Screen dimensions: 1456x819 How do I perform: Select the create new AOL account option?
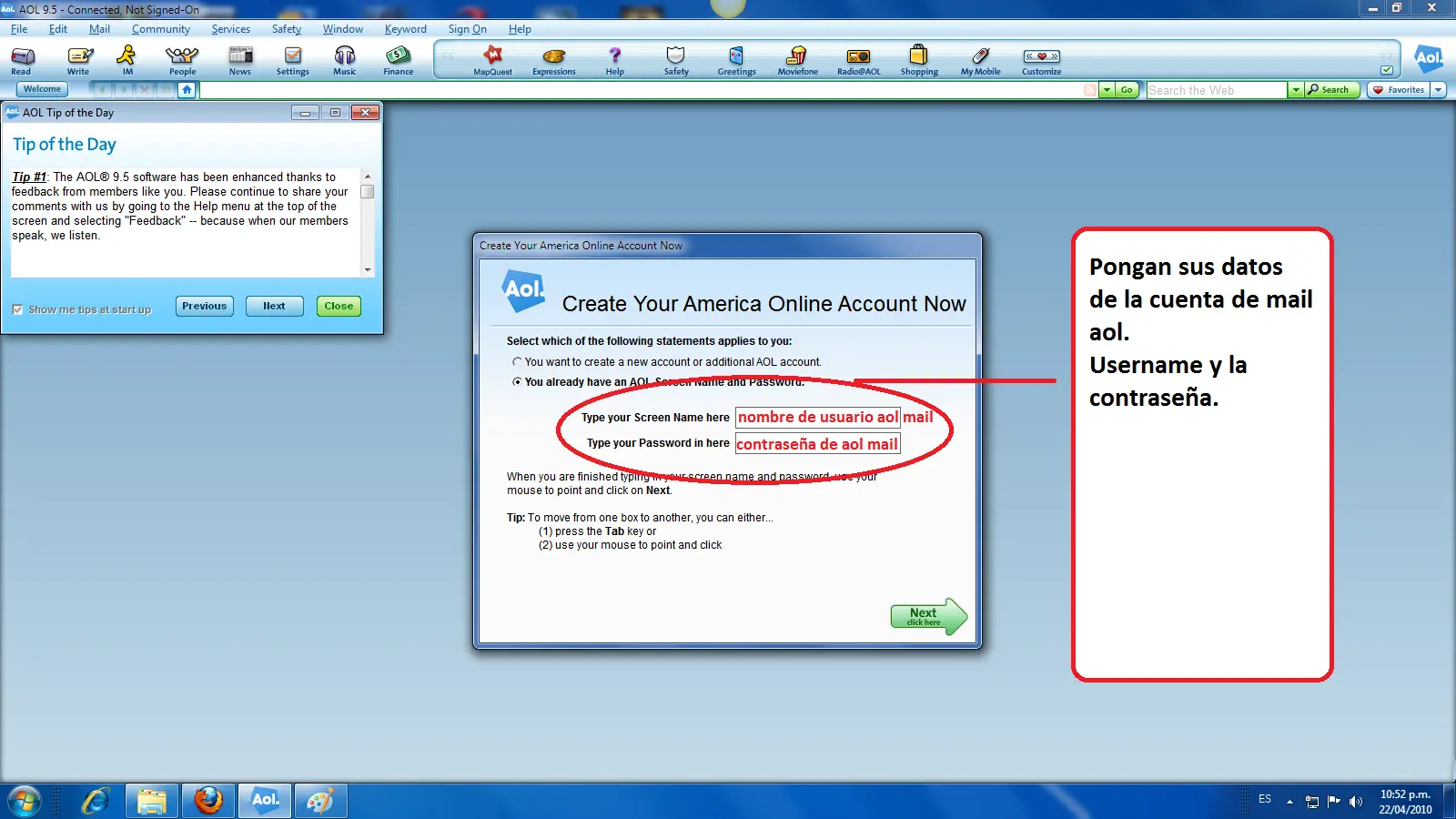(517, 362)
